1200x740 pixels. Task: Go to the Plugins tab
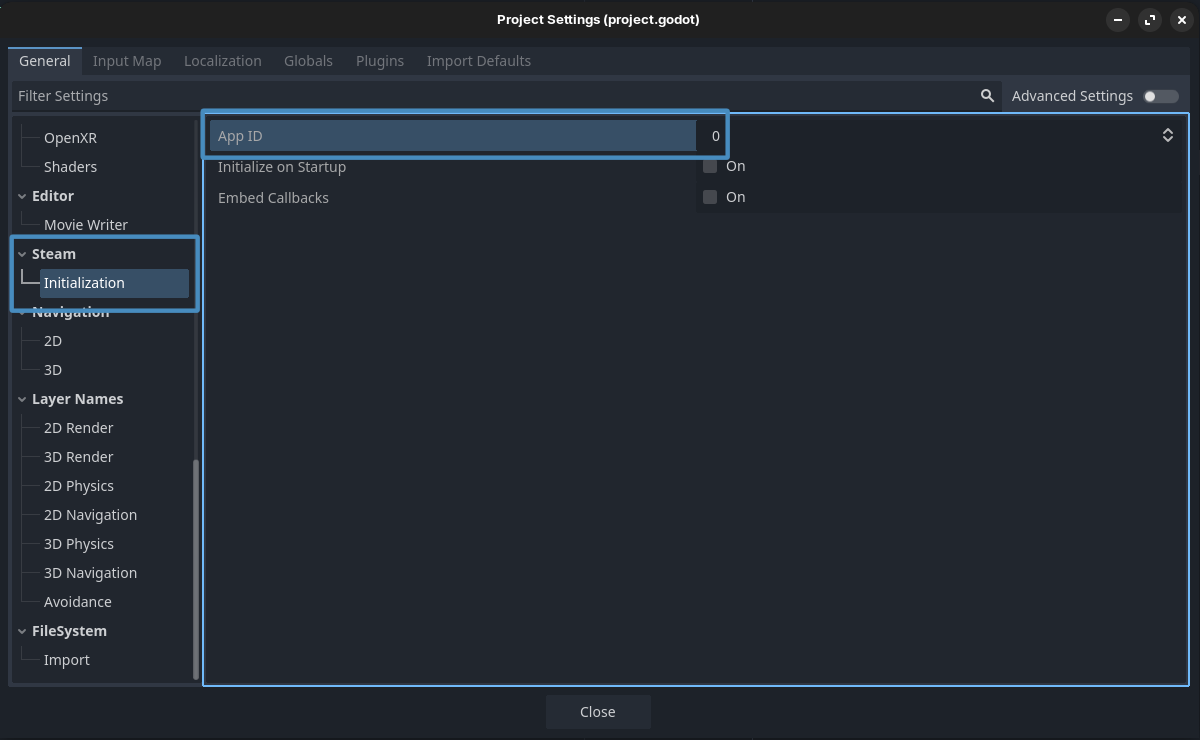coord(380,61)
